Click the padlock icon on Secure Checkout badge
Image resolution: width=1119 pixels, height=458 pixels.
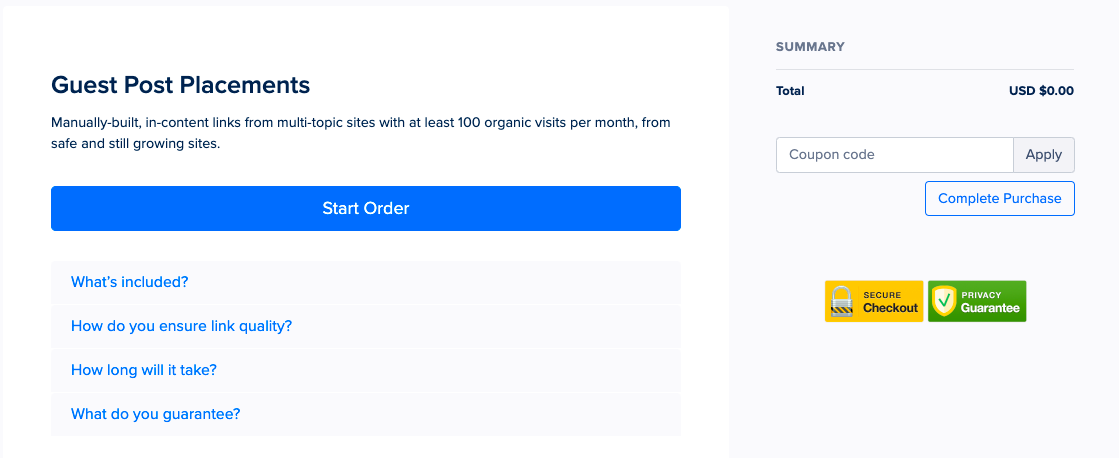coord(843,301)
